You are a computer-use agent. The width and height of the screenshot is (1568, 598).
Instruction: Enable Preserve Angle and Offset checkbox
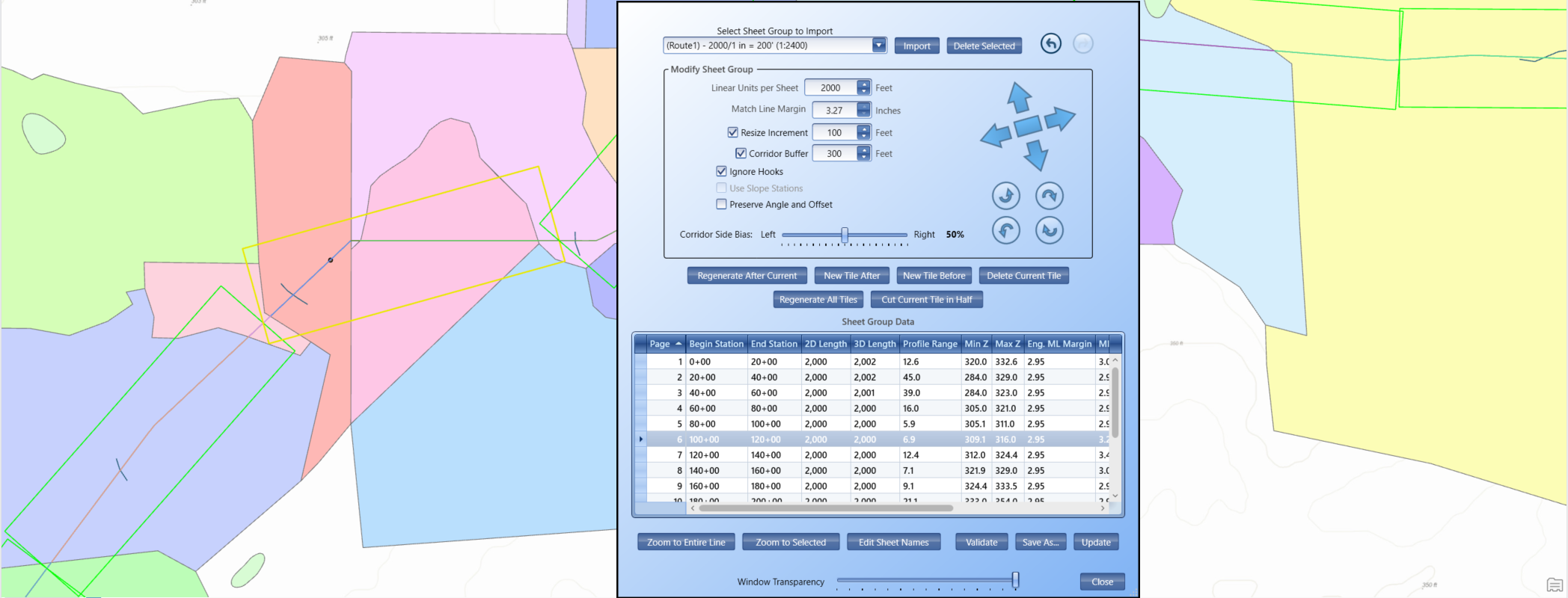click(x=721, y=204)
